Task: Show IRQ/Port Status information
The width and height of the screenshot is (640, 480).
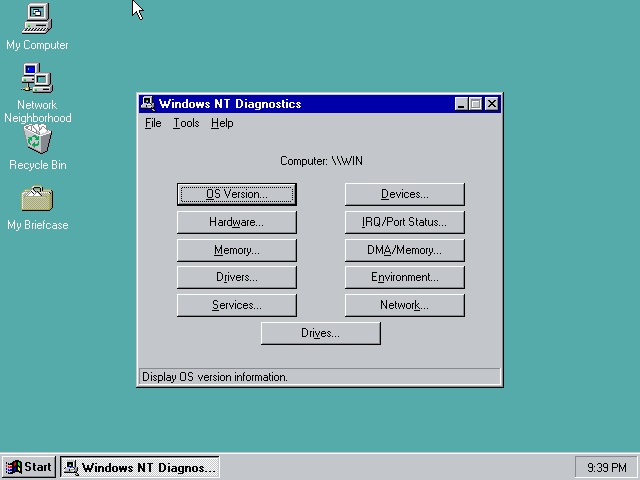Action: (404, 222)
